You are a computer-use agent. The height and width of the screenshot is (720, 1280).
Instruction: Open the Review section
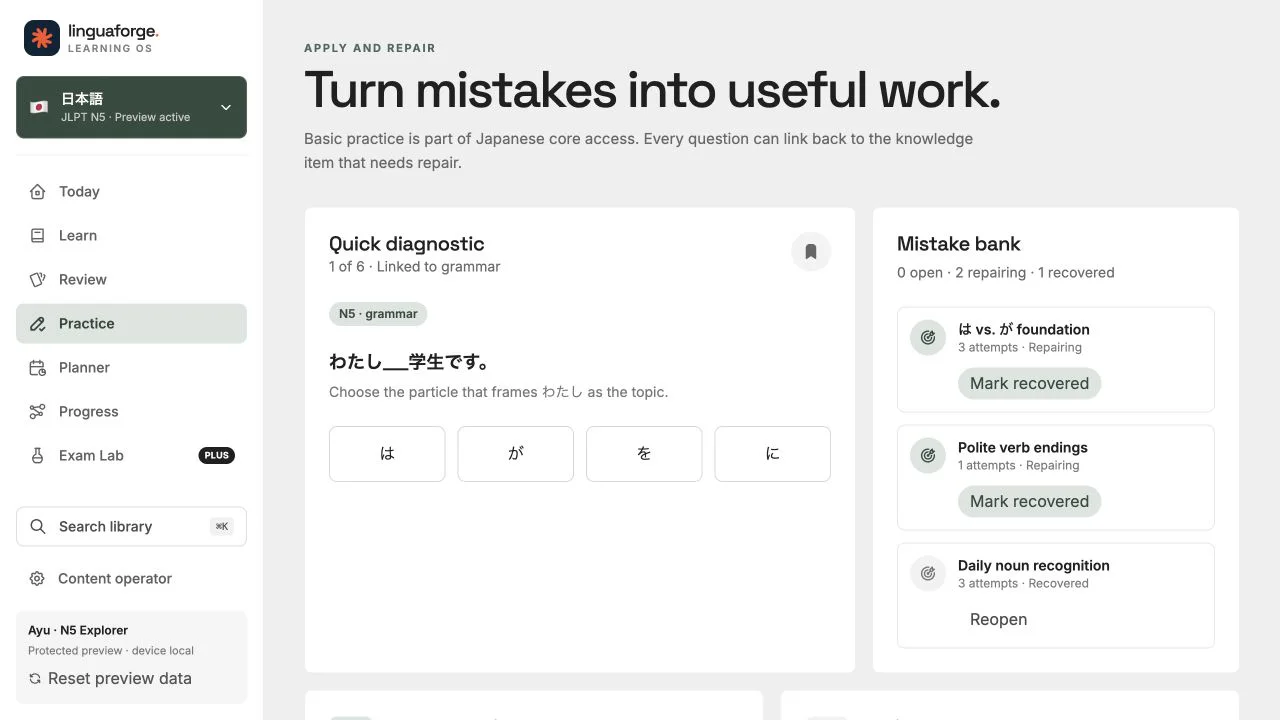click(131, 280)
